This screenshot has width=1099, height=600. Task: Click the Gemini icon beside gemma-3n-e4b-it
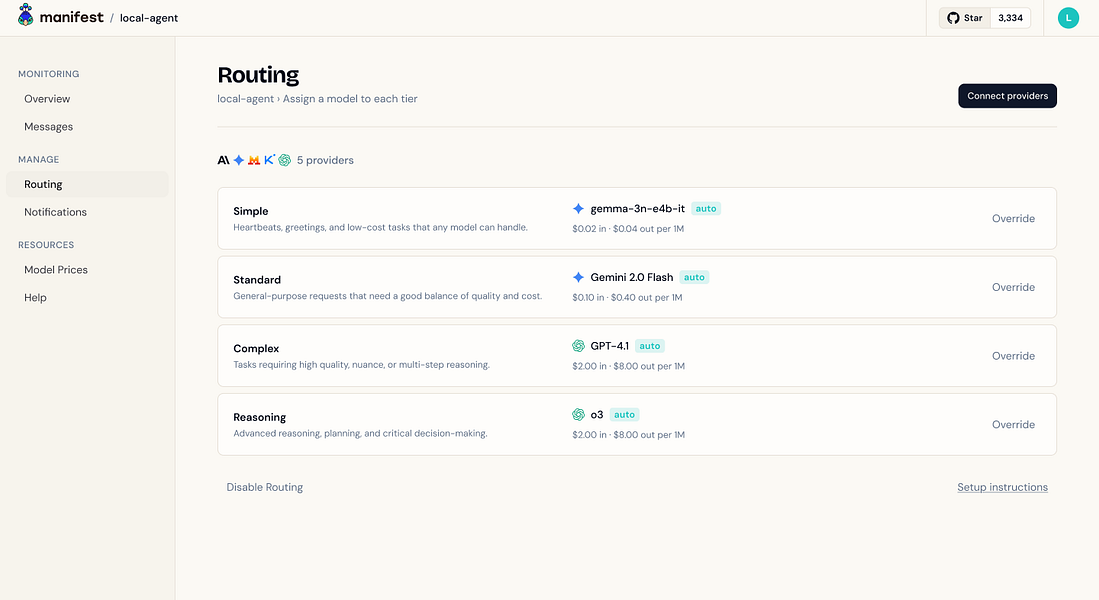pyautogui.click(x=578, y=209)
